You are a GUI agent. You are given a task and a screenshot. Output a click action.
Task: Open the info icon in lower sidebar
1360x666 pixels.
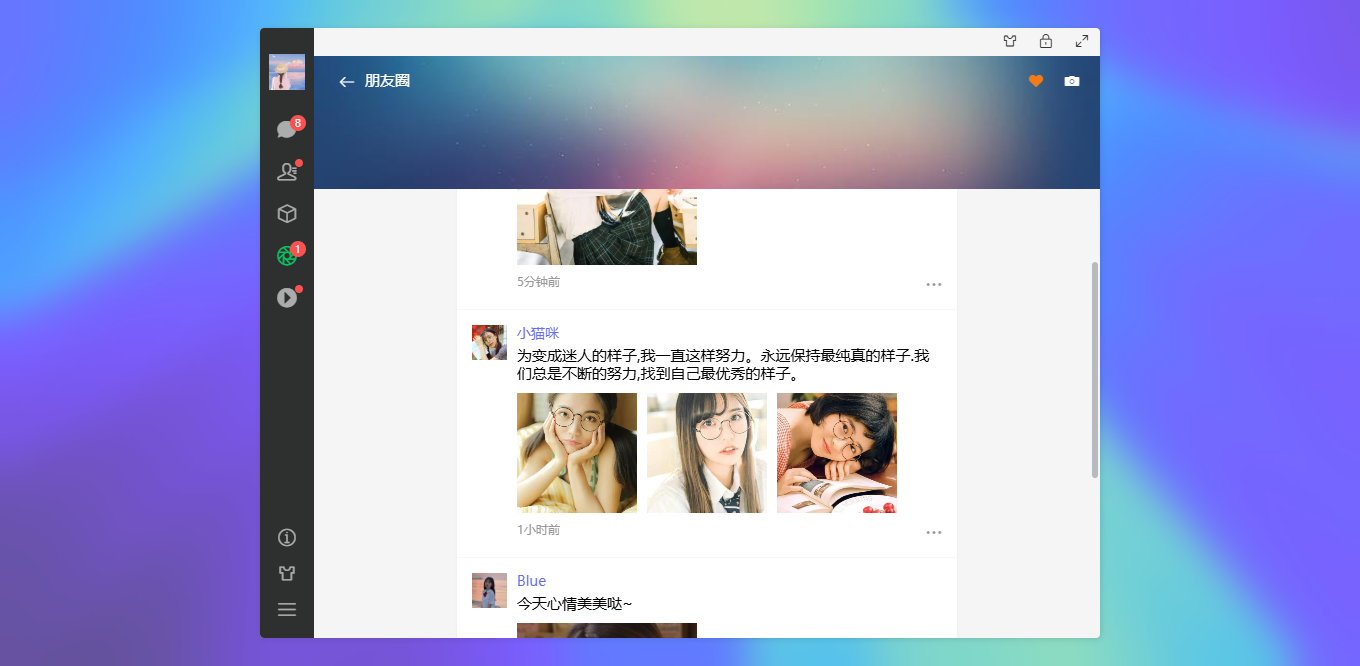[287, 537]
